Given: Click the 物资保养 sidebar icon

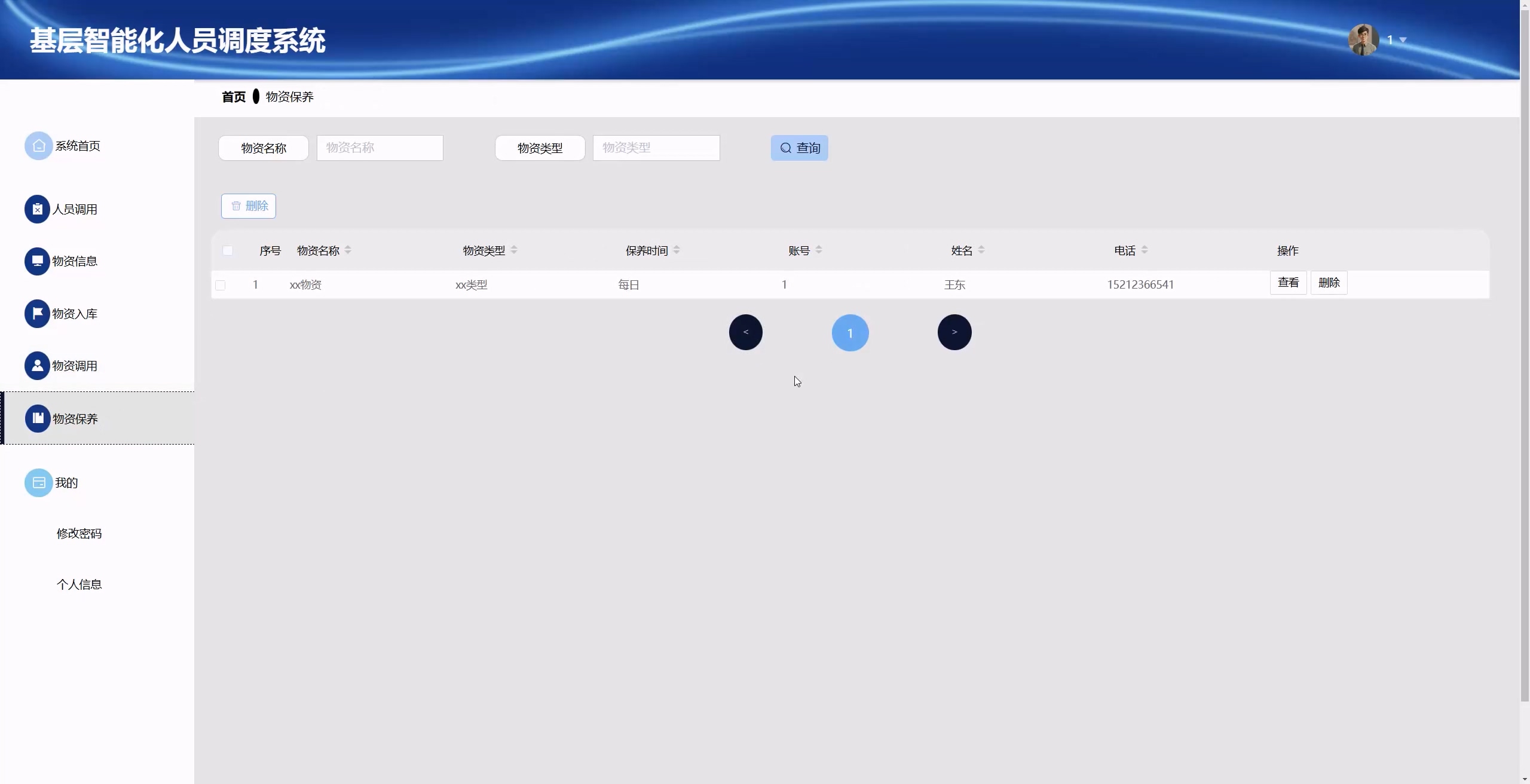Looking at the screenshot, I should coord(38,418).
